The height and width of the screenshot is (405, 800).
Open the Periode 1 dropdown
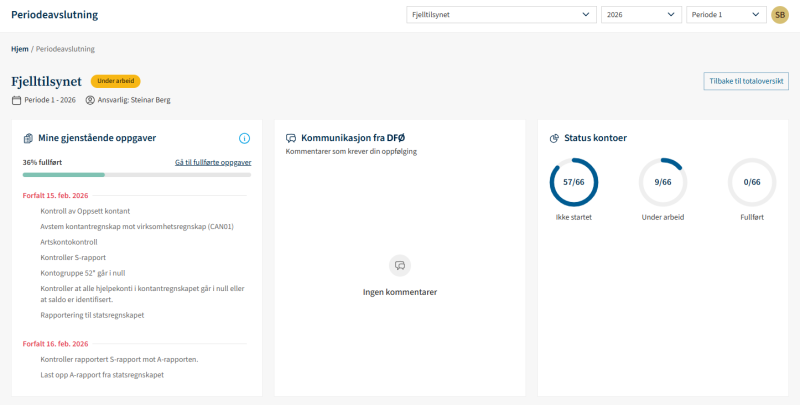coord(726,15)
